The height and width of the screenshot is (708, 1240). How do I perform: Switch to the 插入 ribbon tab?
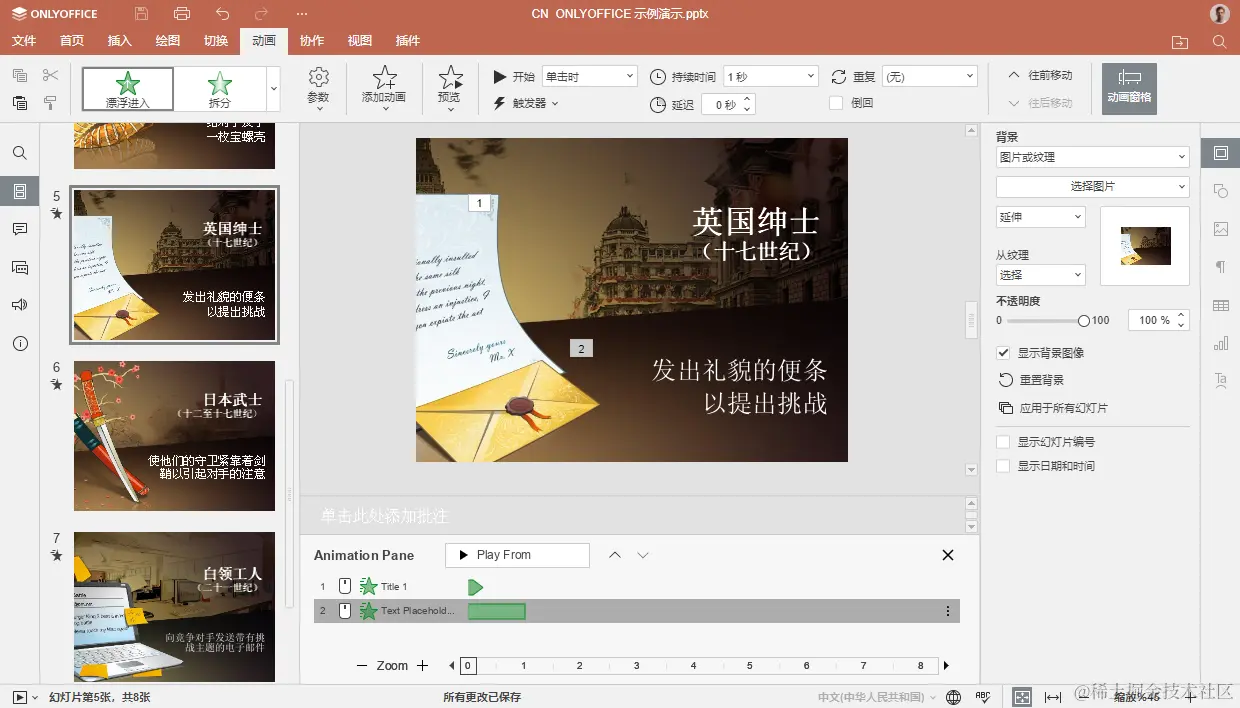119,41
